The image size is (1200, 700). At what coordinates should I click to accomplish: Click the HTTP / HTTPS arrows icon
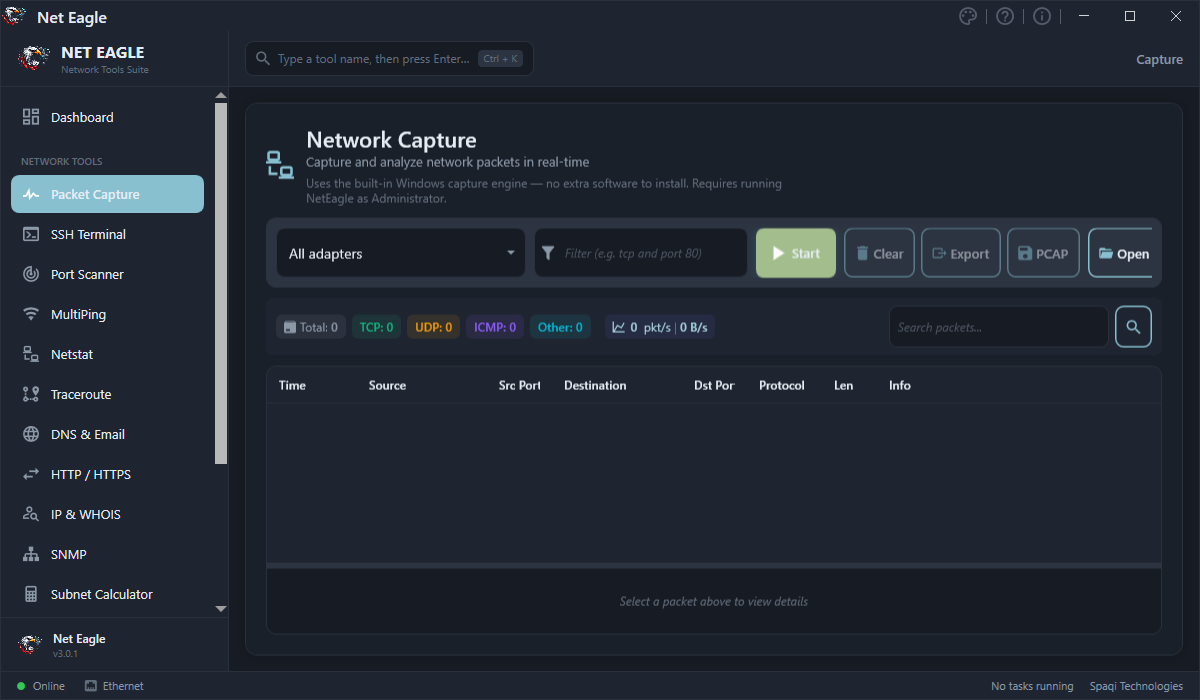[x=31, y=474]
